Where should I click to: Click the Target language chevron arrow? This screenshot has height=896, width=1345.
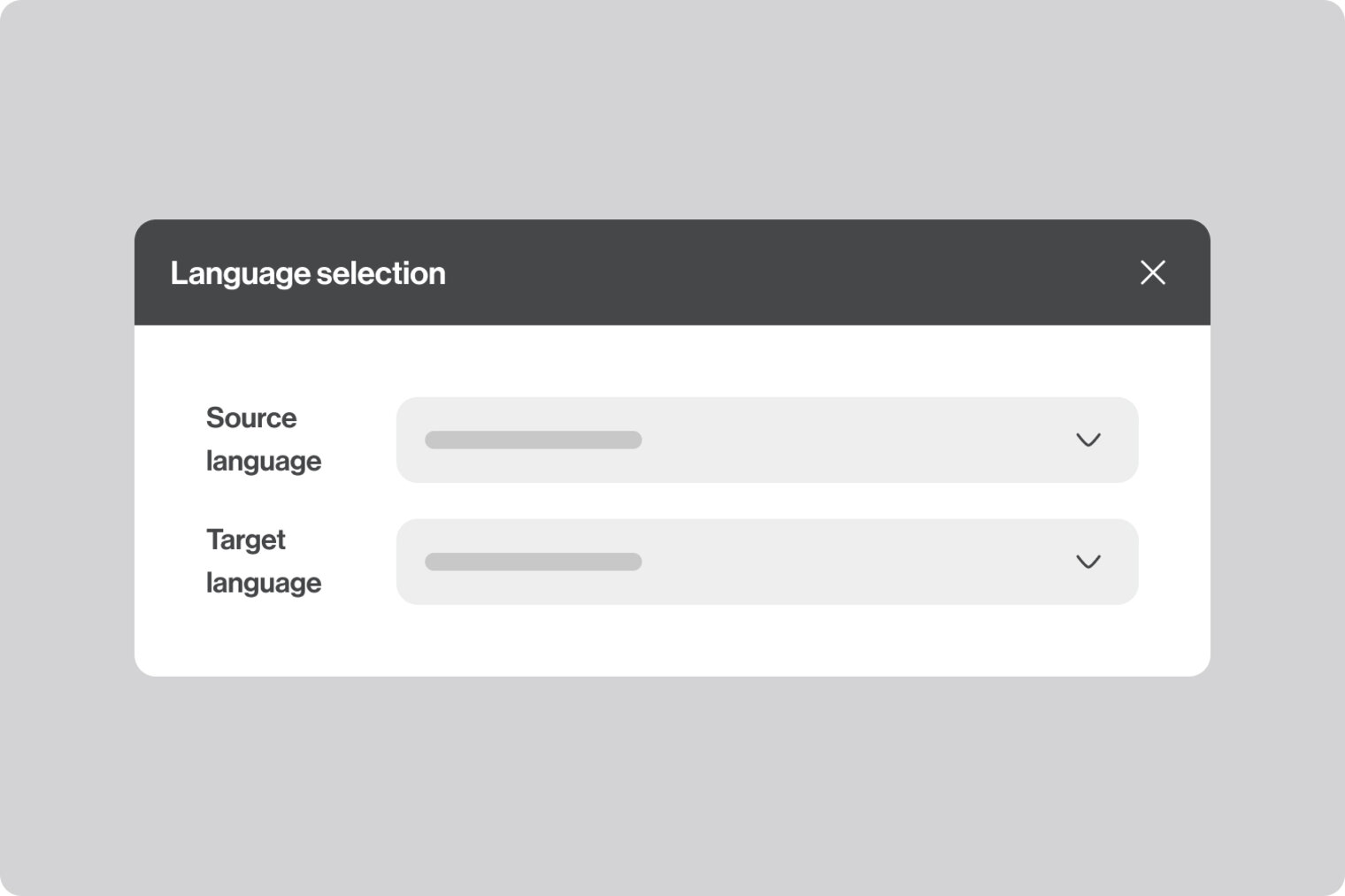1088,562
